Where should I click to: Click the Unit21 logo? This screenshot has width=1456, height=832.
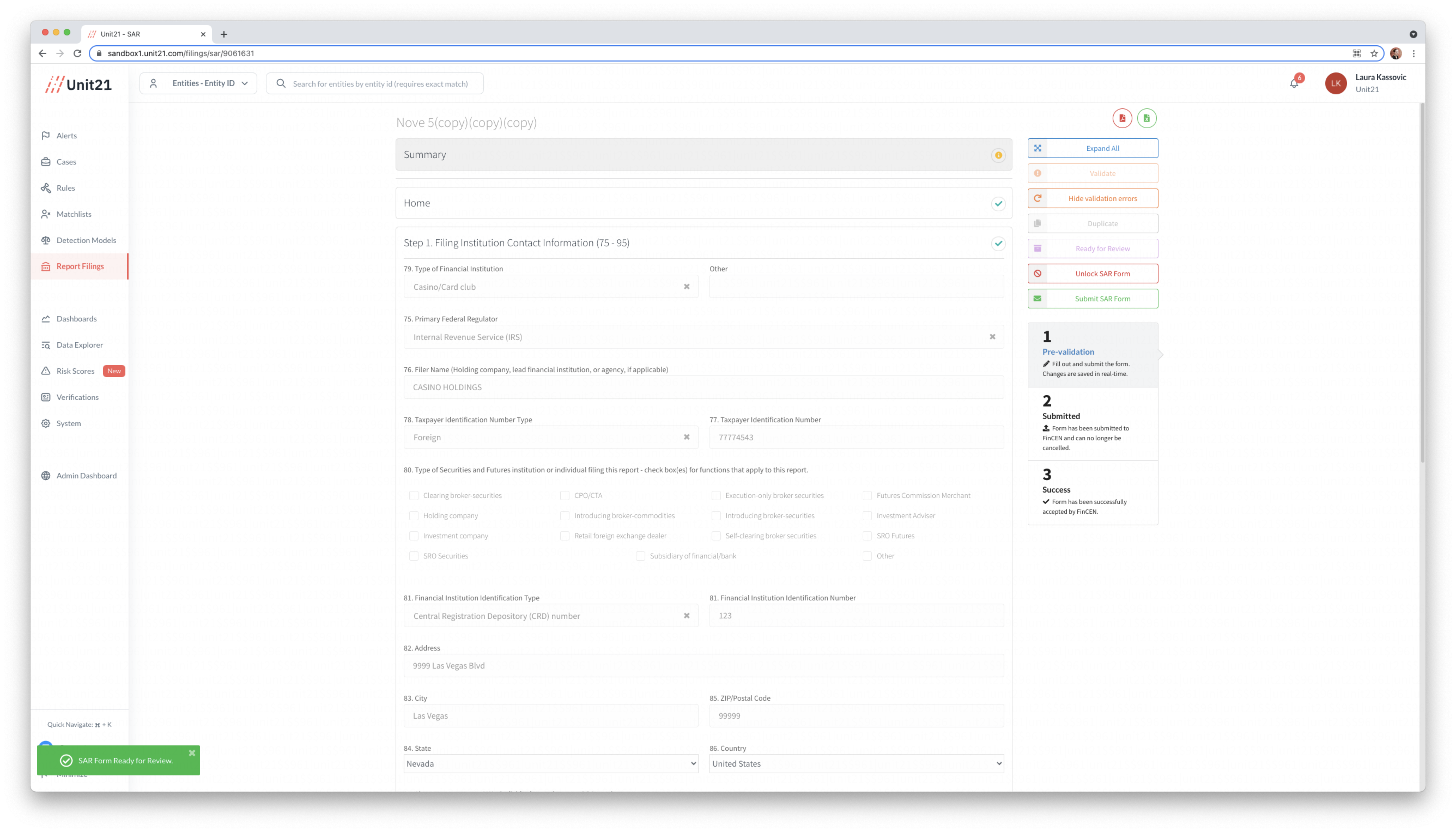click(79, 84)
